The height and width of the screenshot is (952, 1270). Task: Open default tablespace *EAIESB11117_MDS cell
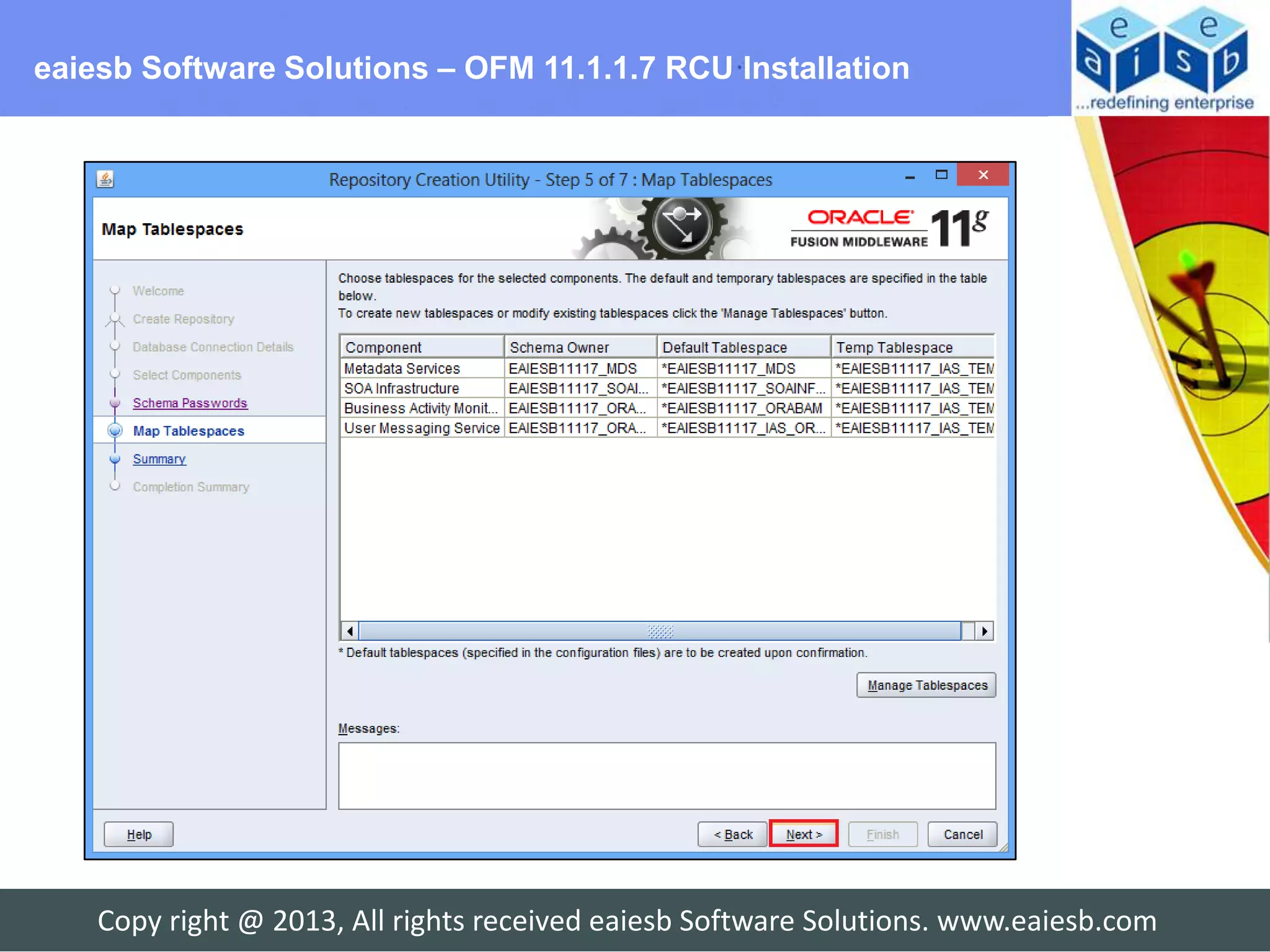(x=744, y=369)
